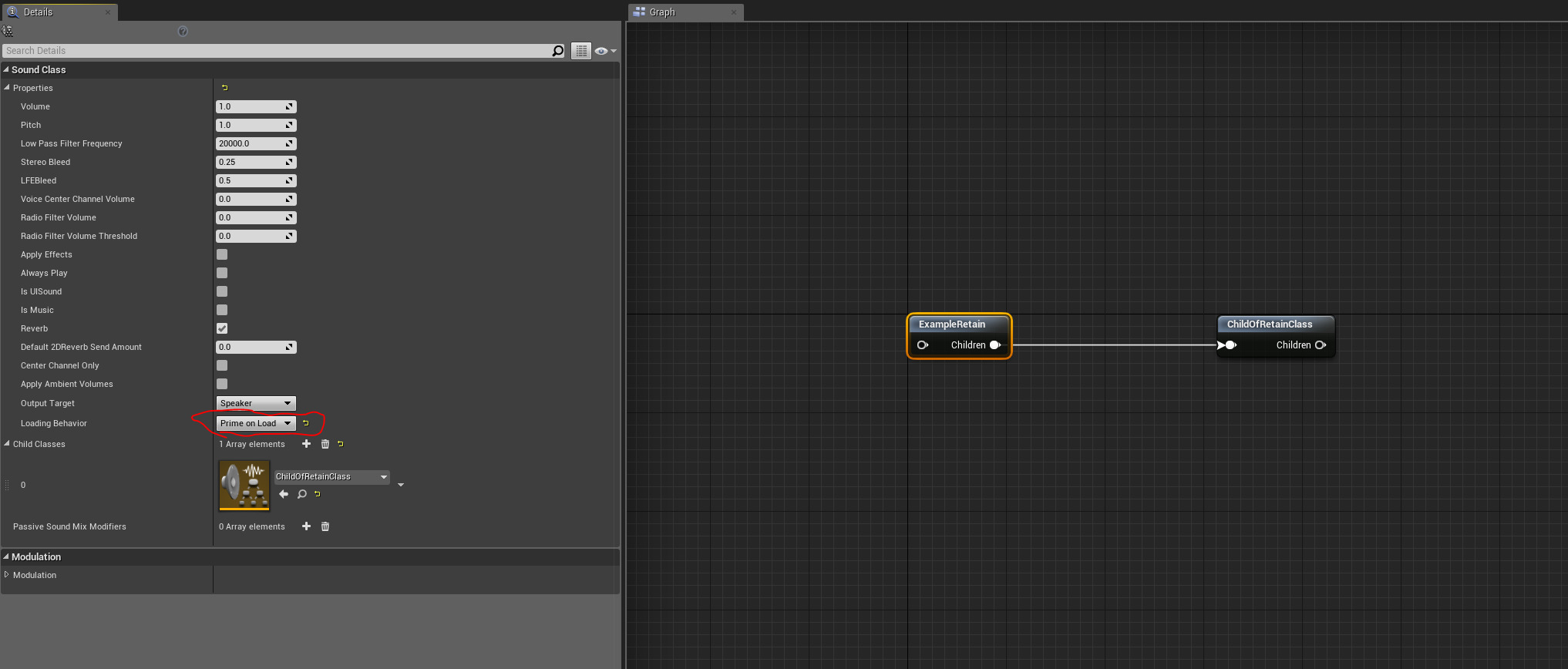Screen dimensions: 1568x669
Task: Click the 'Output Target' label
Action: [x=48, y=403]
